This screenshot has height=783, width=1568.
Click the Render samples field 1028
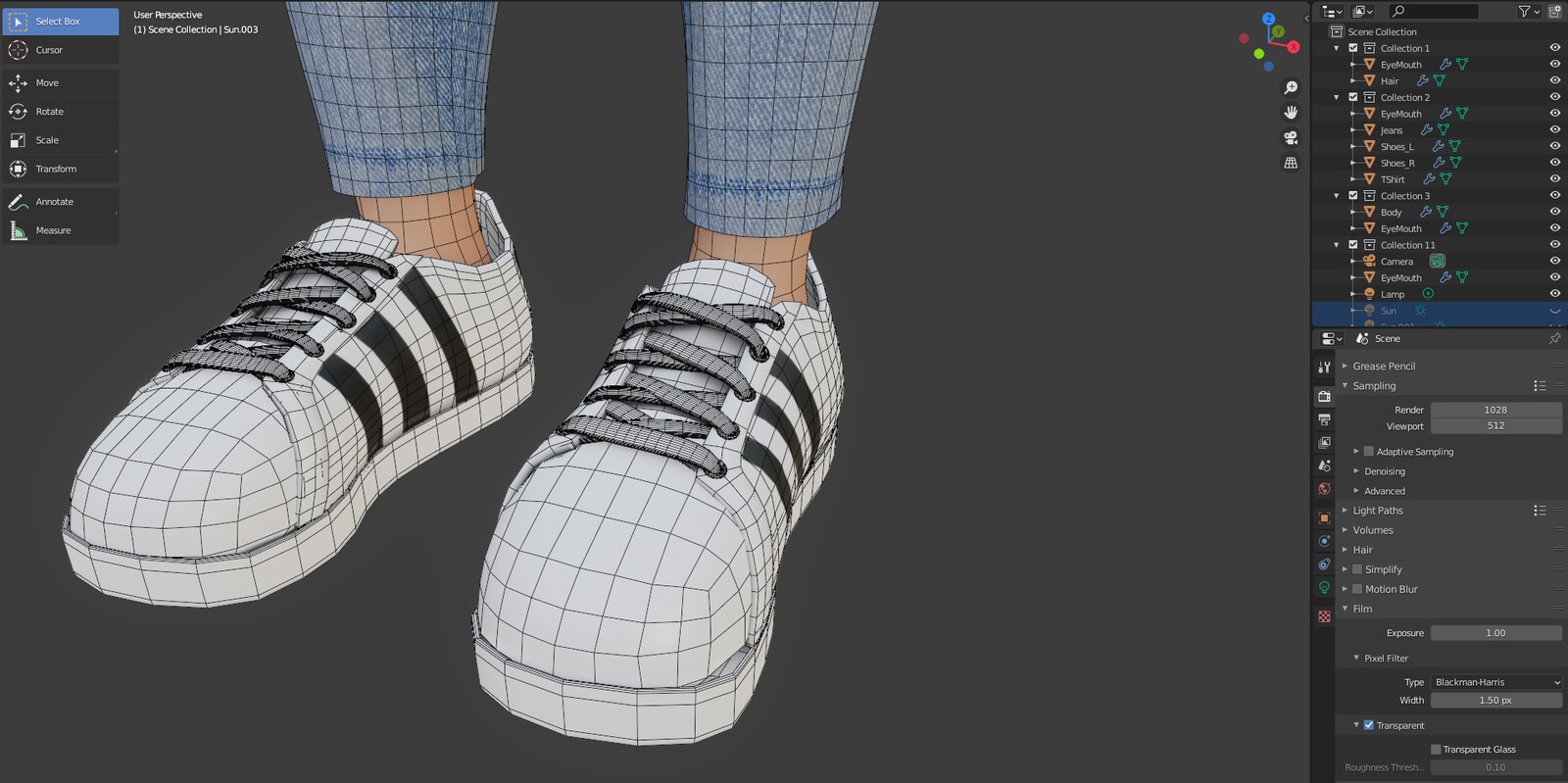coord(1496,410)
